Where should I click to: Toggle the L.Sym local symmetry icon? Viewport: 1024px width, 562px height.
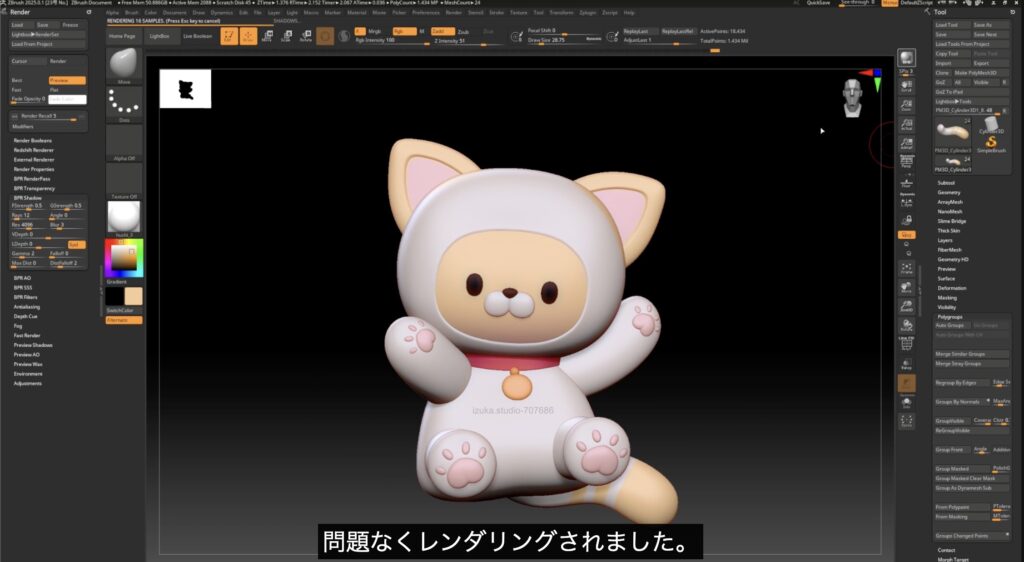pyautogui.click(x=906, y=202)
